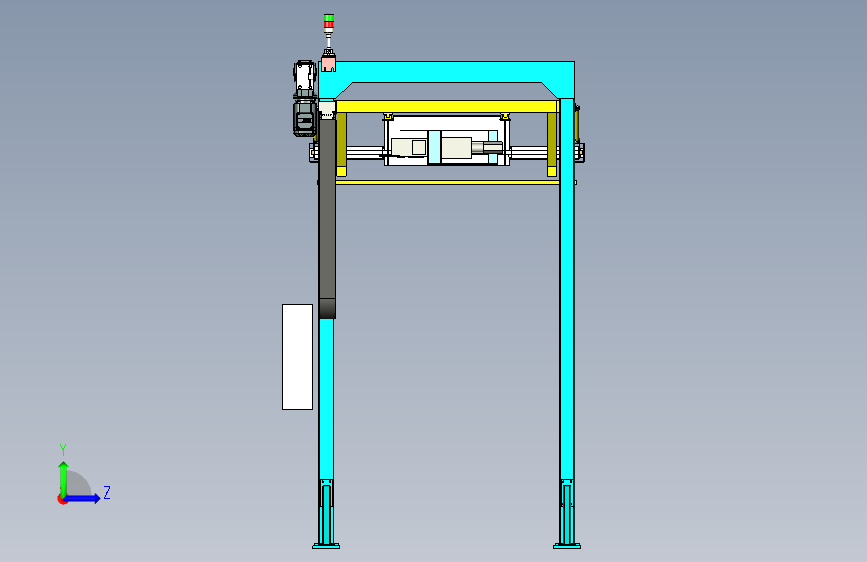Screen dimensions: 867x562
Task: Select the thin lower yellow rail
Action: pos(448,182)
